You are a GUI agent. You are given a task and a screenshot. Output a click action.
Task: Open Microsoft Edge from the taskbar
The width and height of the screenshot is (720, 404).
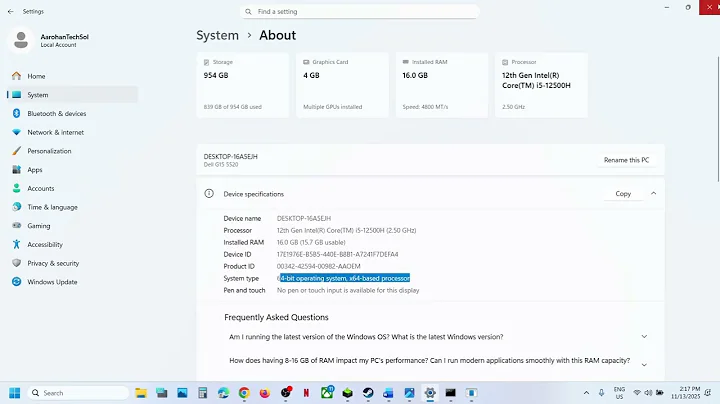[223, 393]
